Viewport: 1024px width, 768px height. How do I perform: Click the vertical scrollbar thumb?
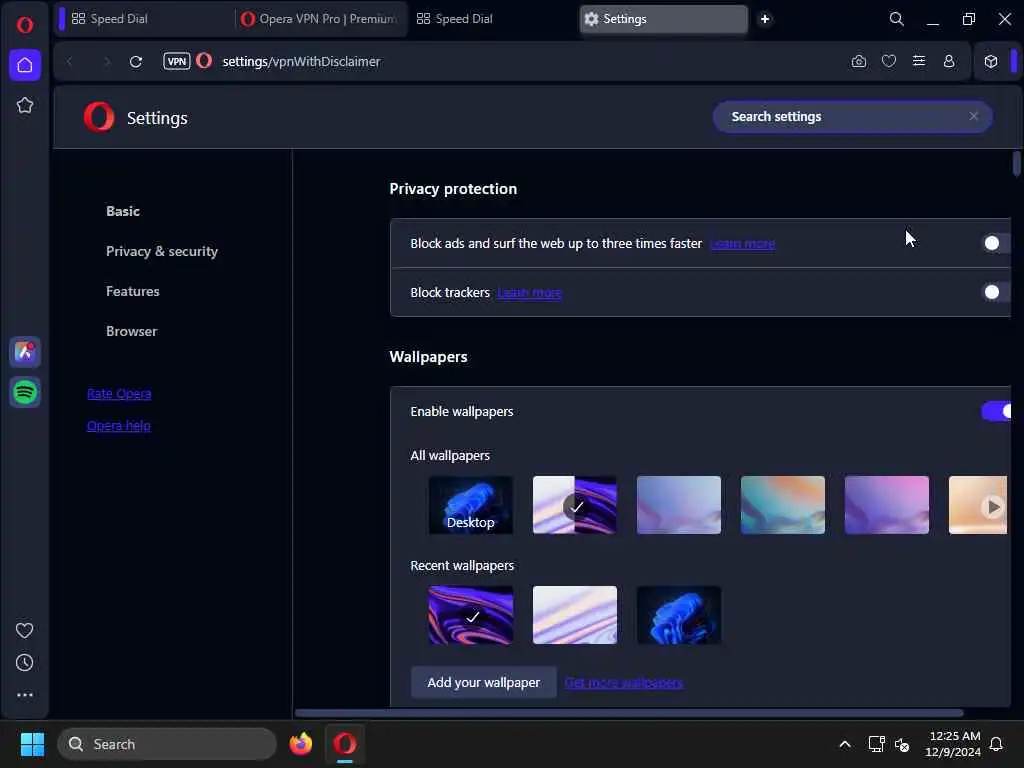(x=1016, y=163)
